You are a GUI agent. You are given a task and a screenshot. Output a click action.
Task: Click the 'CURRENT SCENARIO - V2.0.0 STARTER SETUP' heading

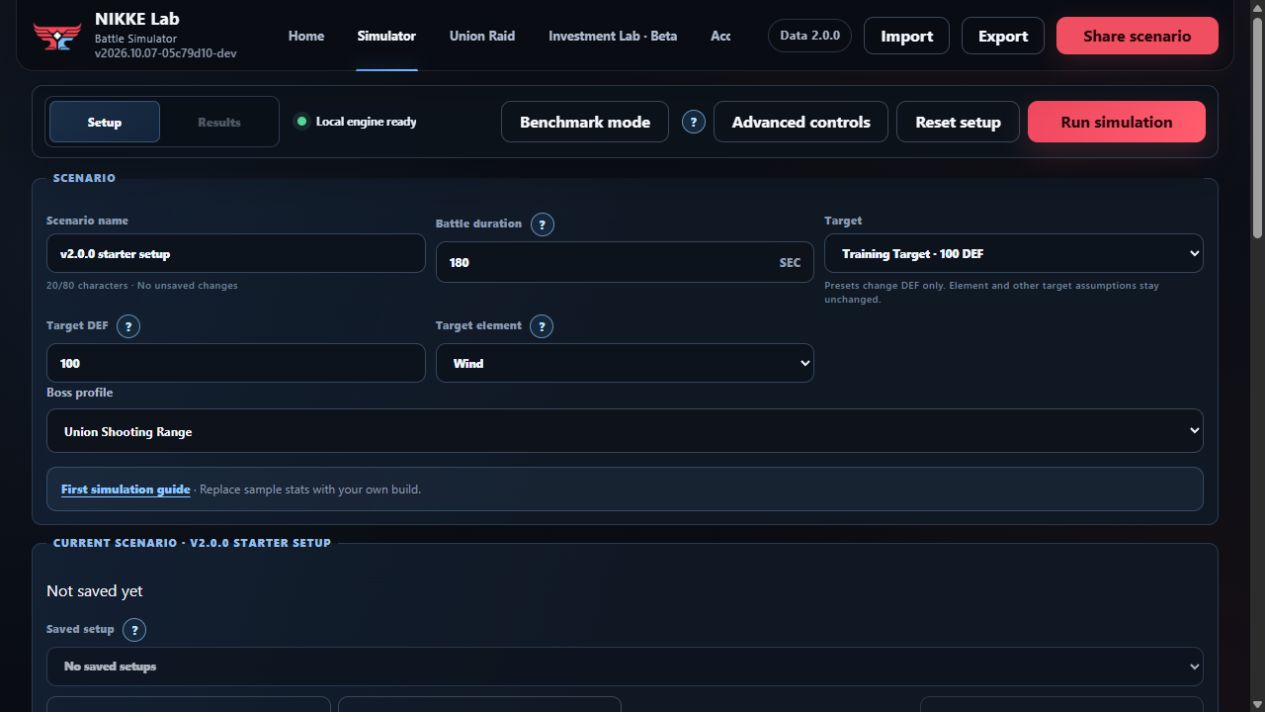191,543
